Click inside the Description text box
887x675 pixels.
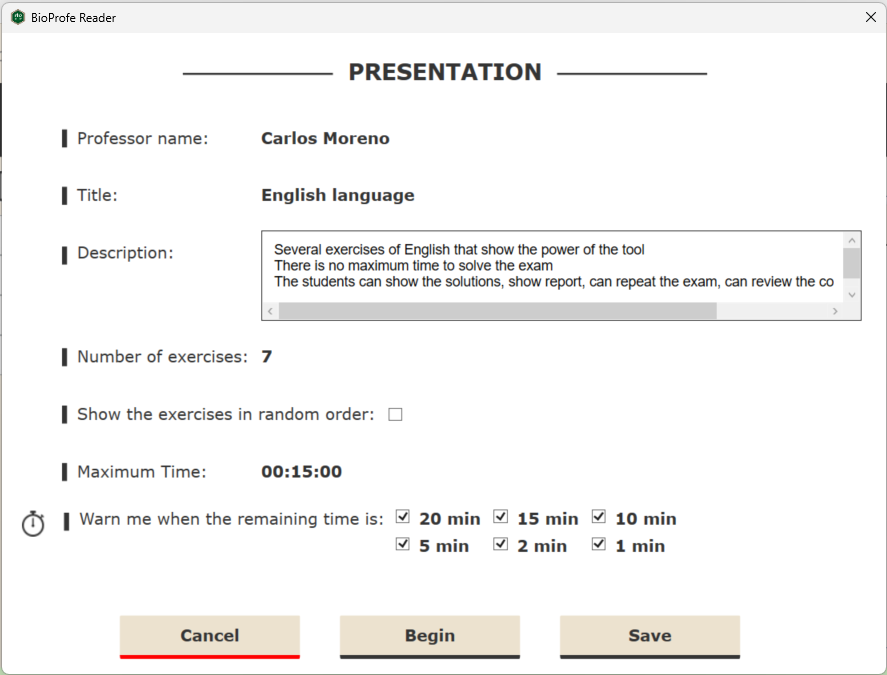click(550, 270)
